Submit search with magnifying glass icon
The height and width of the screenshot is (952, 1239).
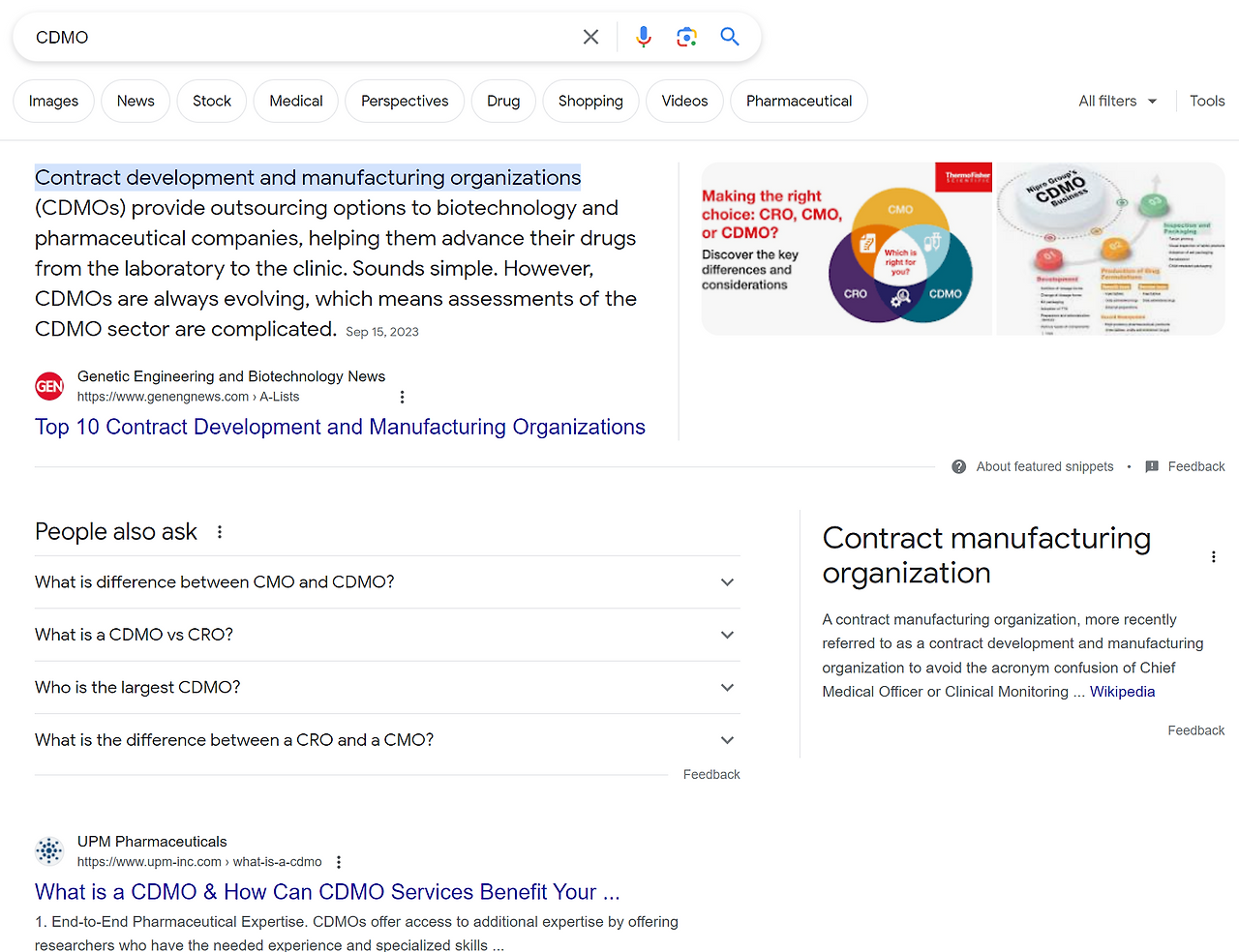(730, 37)
